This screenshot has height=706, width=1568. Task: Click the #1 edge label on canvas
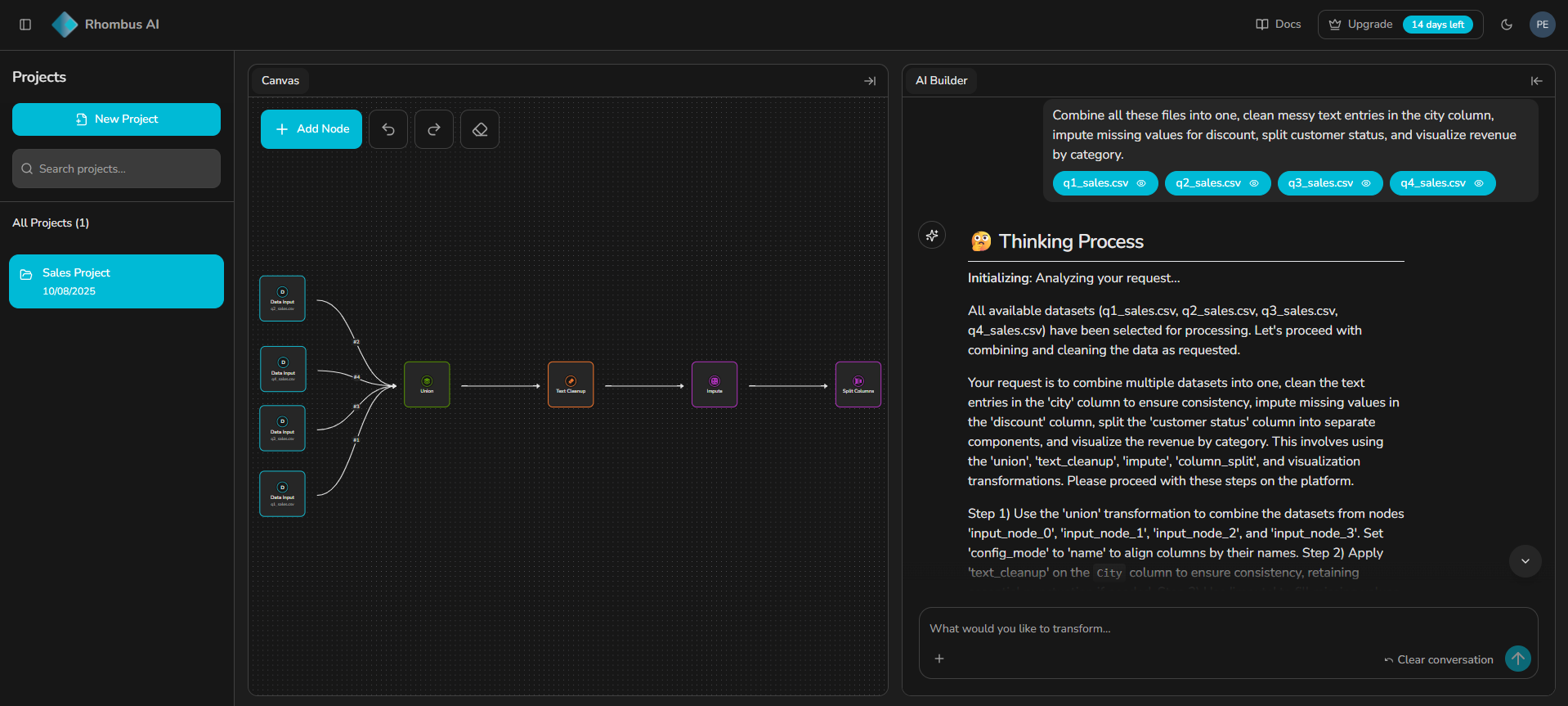click(x=356, y=440)
